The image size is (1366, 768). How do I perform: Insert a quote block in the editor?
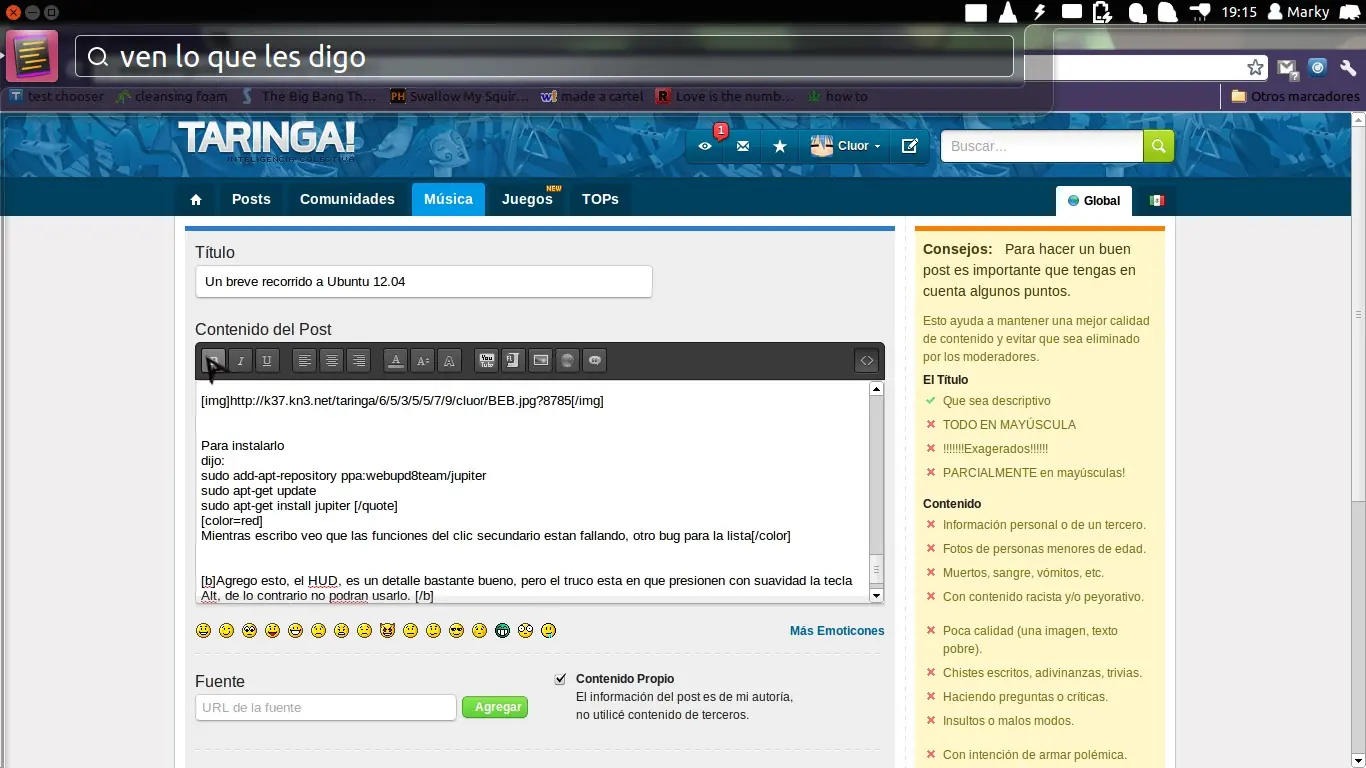(x=594, y=361)
